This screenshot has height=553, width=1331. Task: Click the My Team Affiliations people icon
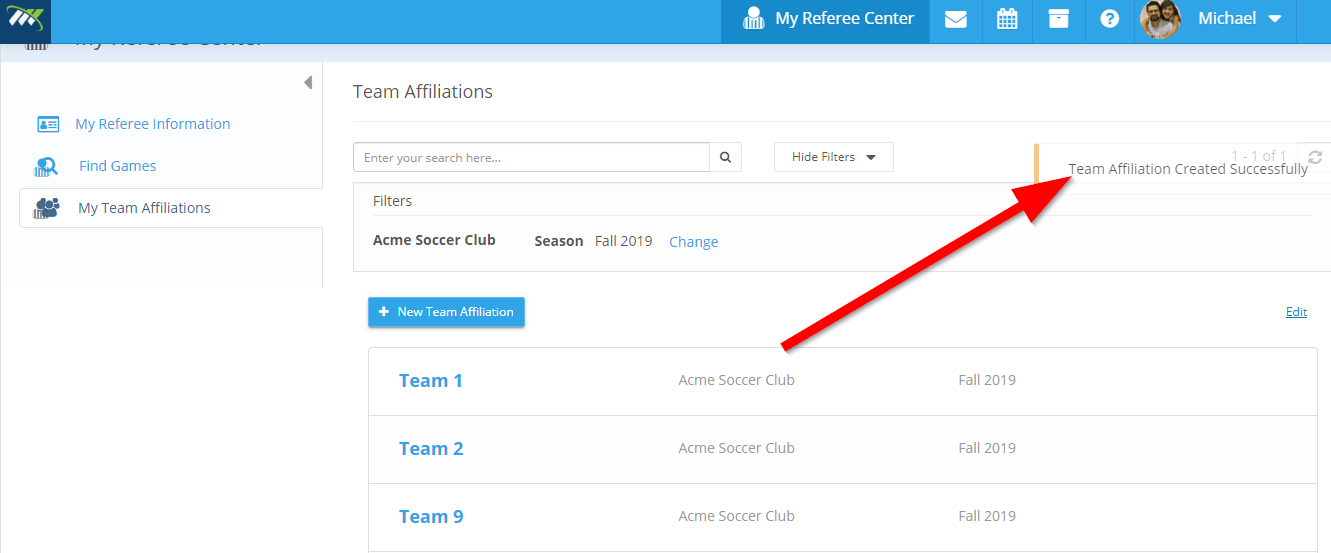tap(47, 208)
